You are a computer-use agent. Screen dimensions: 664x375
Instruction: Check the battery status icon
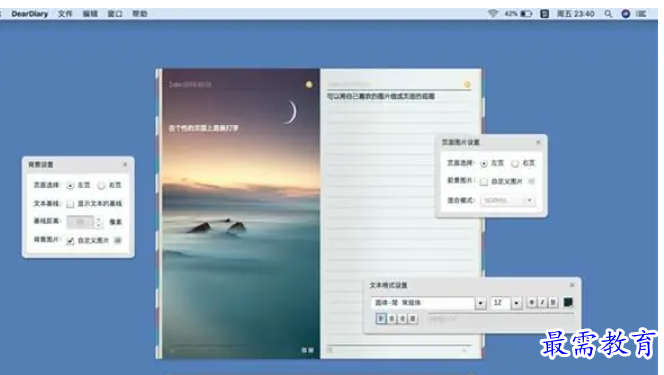[x=526, y=14]
